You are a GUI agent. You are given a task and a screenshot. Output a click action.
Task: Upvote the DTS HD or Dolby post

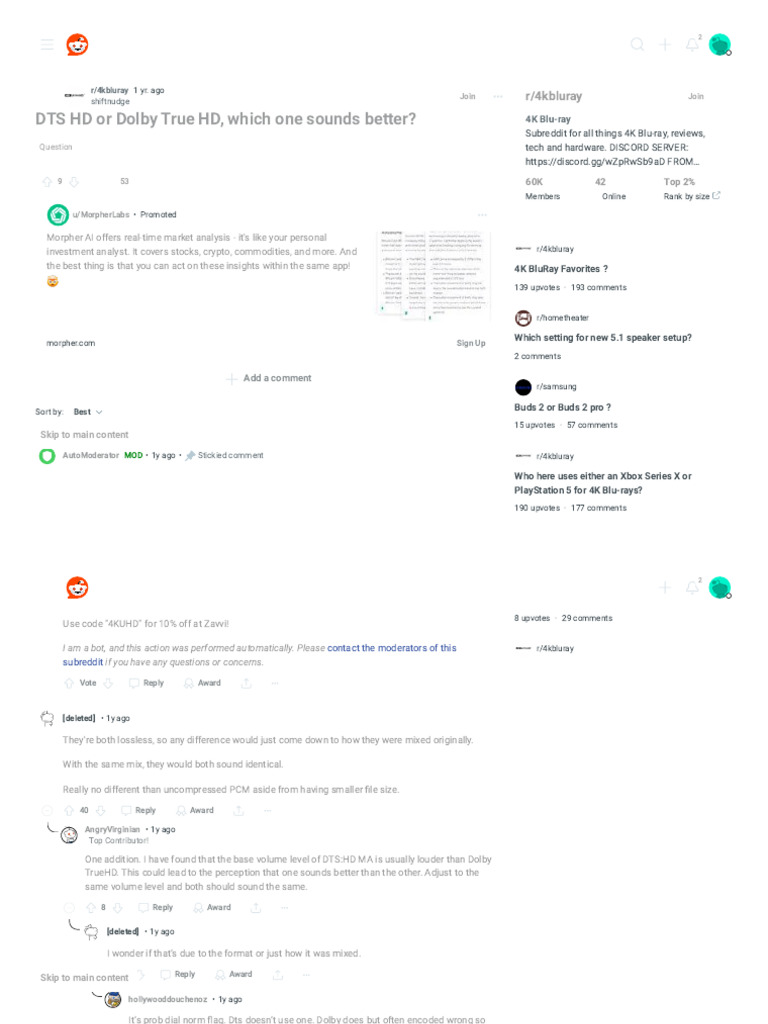click(x=47, y=182)
